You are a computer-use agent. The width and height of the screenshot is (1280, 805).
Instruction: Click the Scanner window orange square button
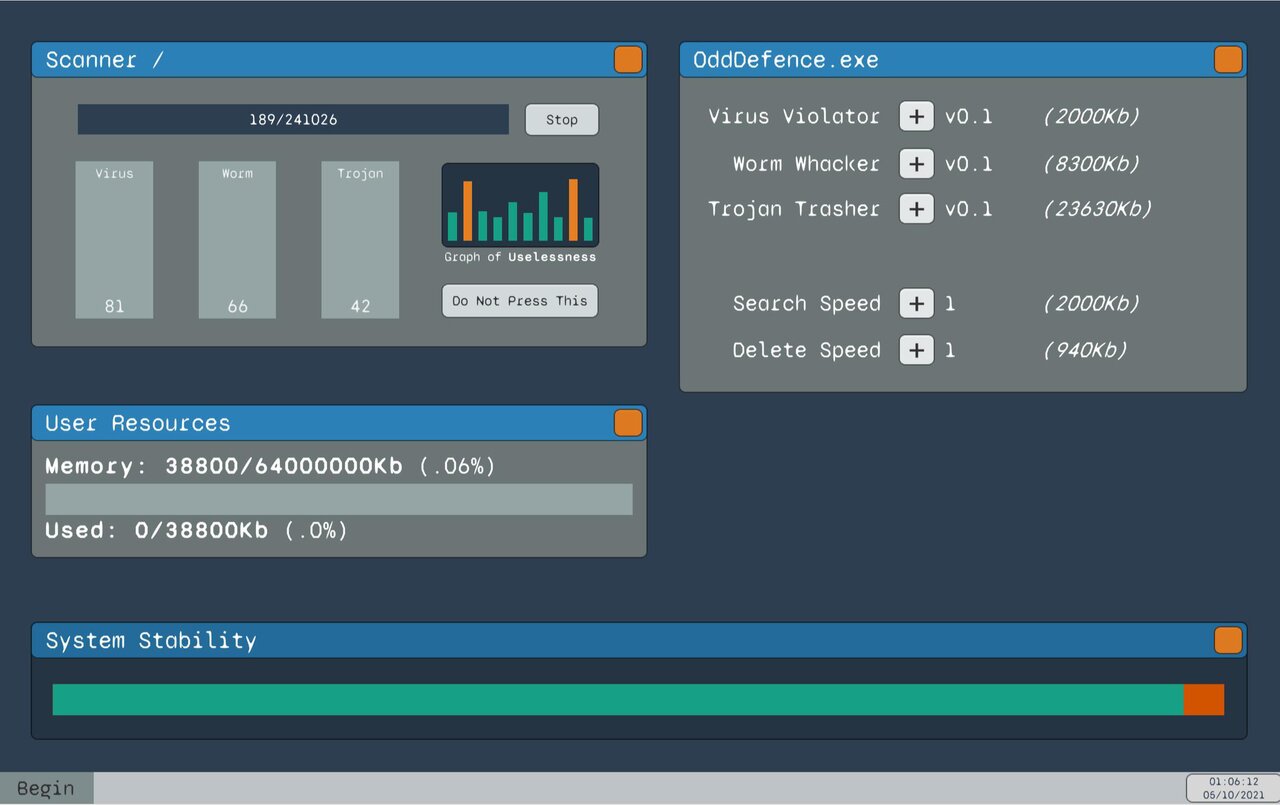coord(628,60)
